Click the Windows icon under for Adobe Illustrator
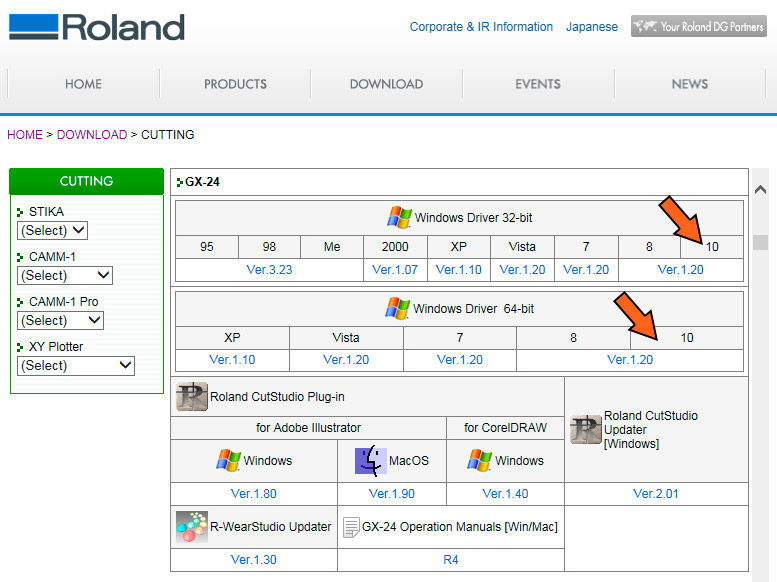The width and height of the screenshot is (777, 582). [229, 460]
